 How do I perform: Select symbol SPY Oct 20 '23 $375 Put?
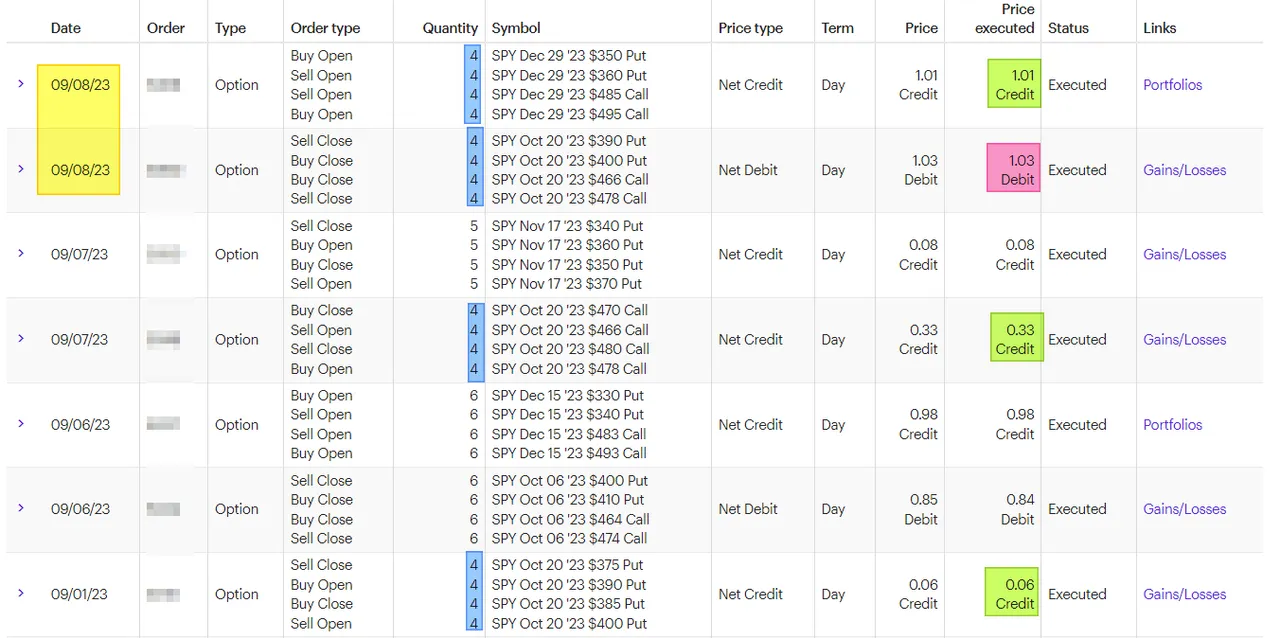[x=569, y=565]
